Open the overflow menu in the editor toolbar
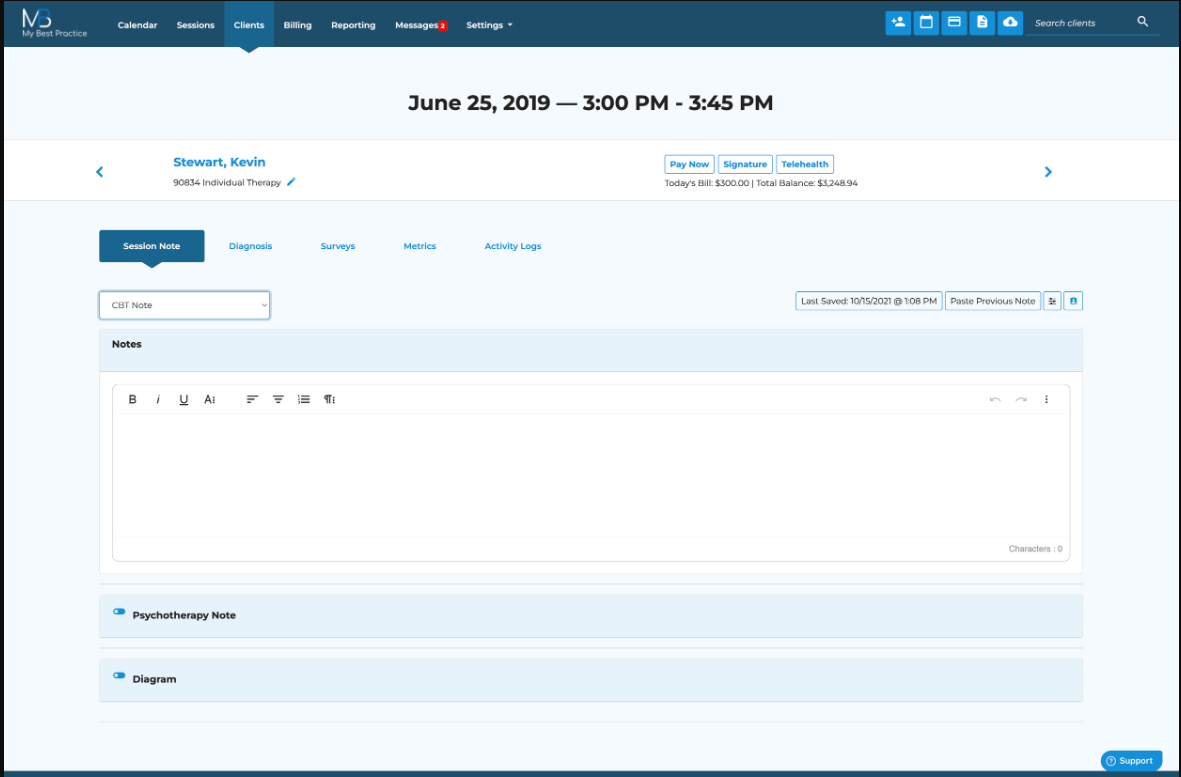The width and height of the screenshot is (1181, 777). click(1046, 399)
